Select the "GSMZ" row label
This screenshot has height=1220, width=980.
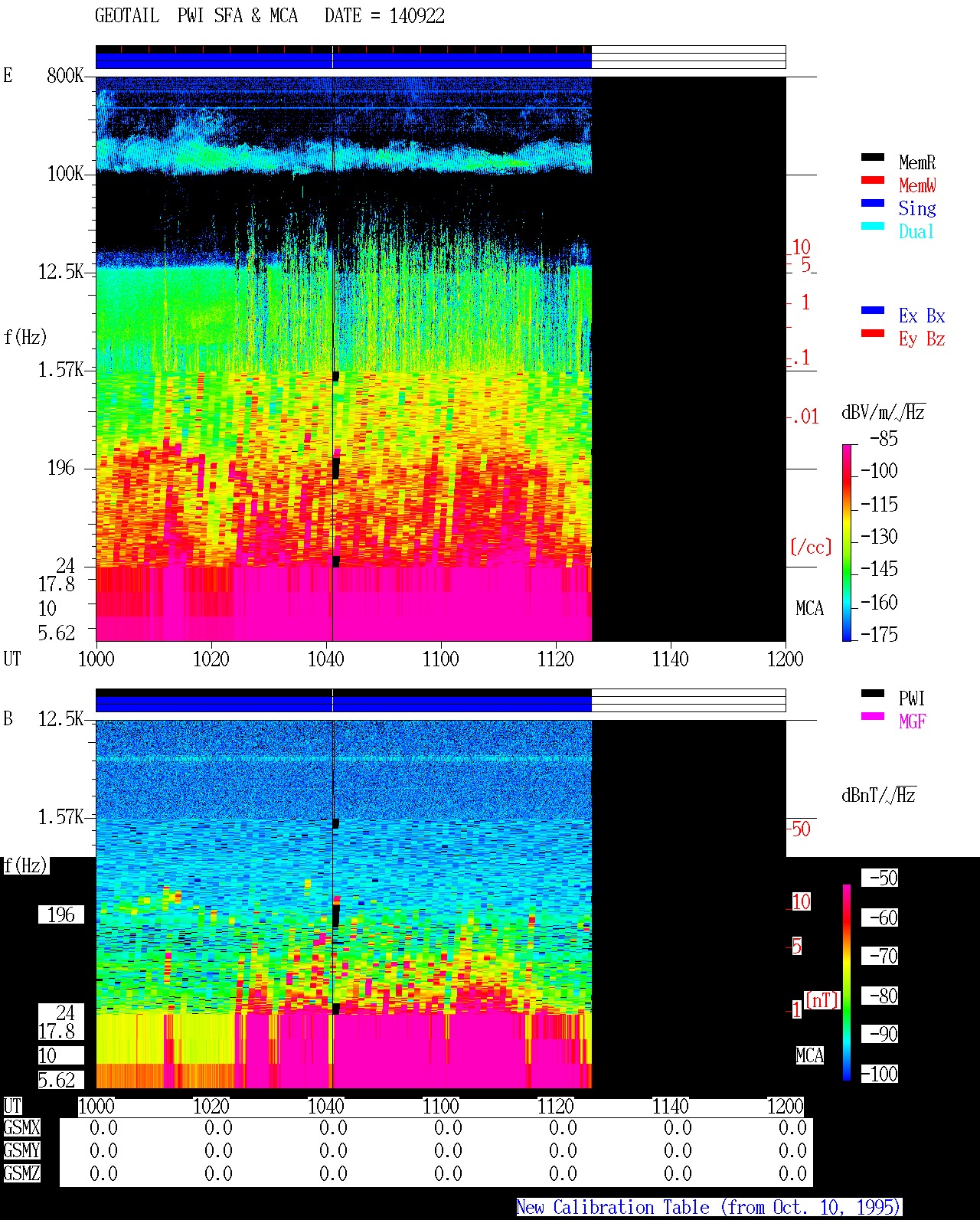21,1173
